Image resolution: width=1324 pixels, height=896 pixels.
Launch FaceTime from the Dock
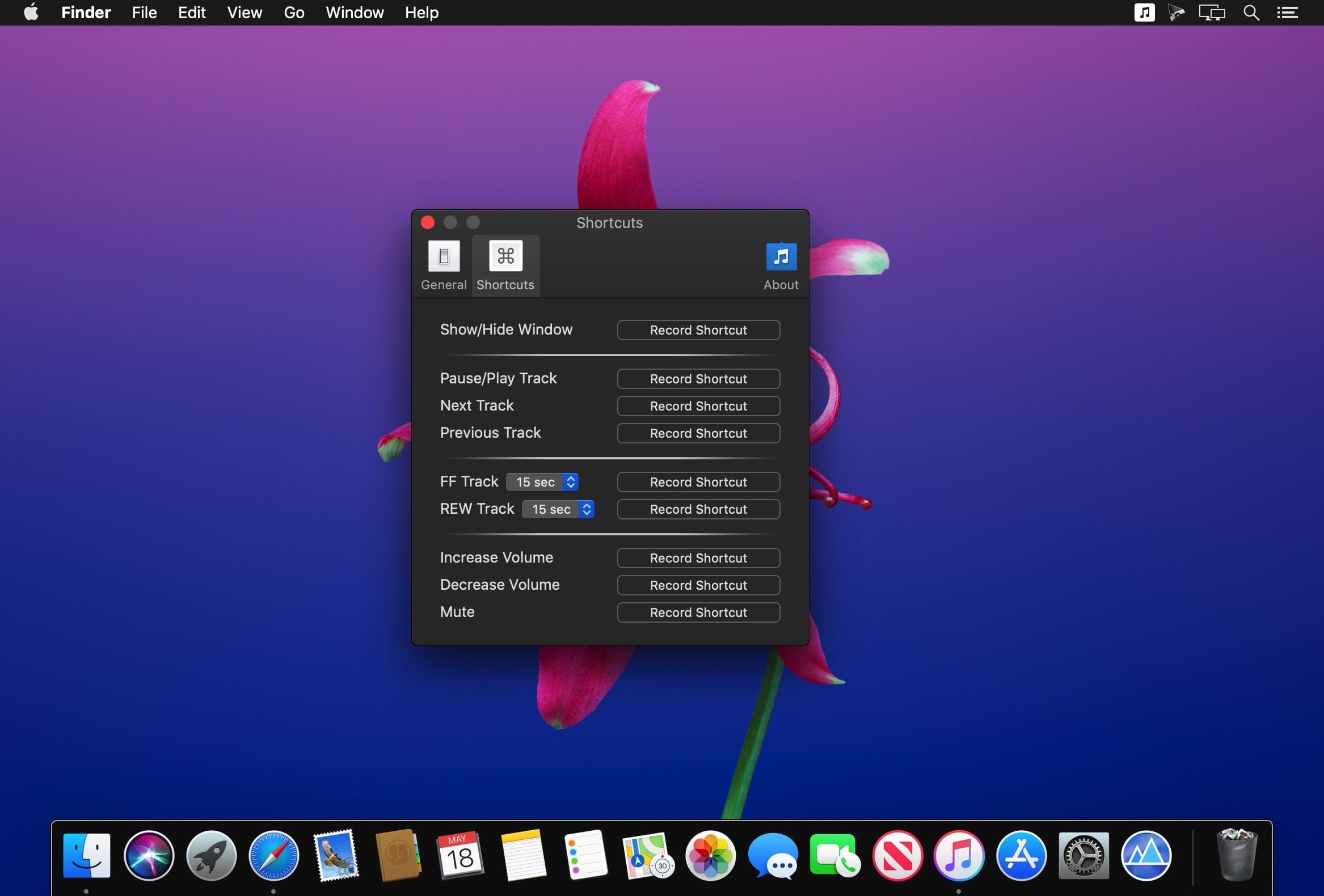[835, 856]
